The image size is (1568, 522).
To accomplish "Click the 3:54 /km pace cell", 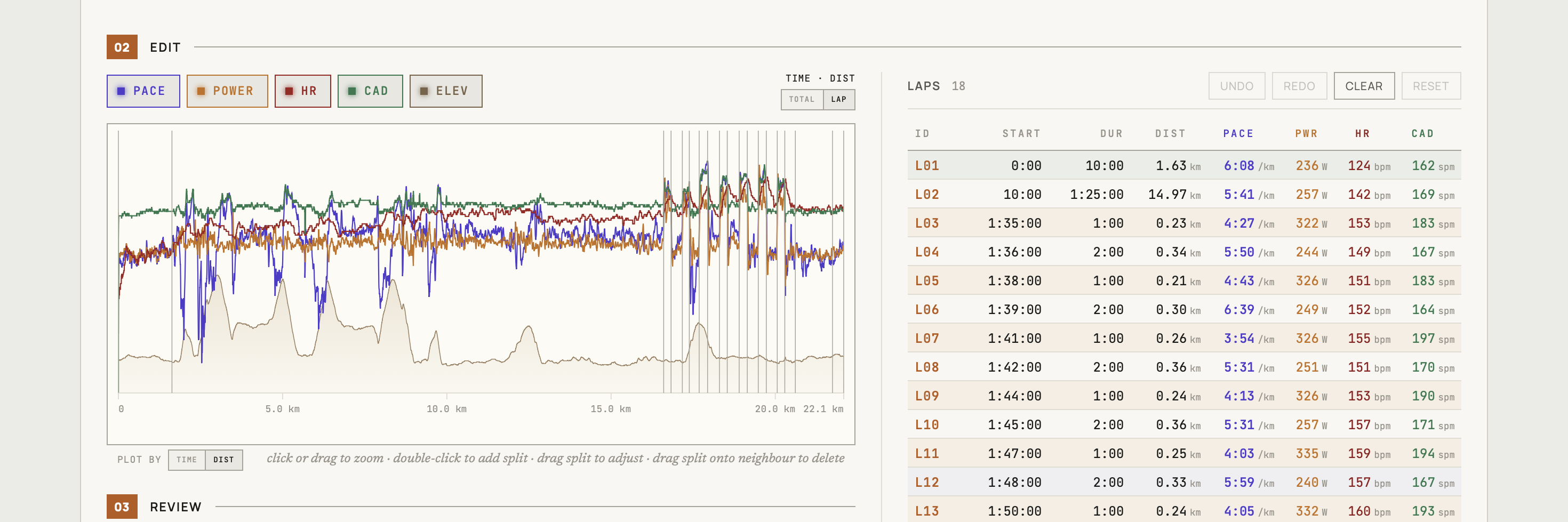I will (x=1249, y=338).
